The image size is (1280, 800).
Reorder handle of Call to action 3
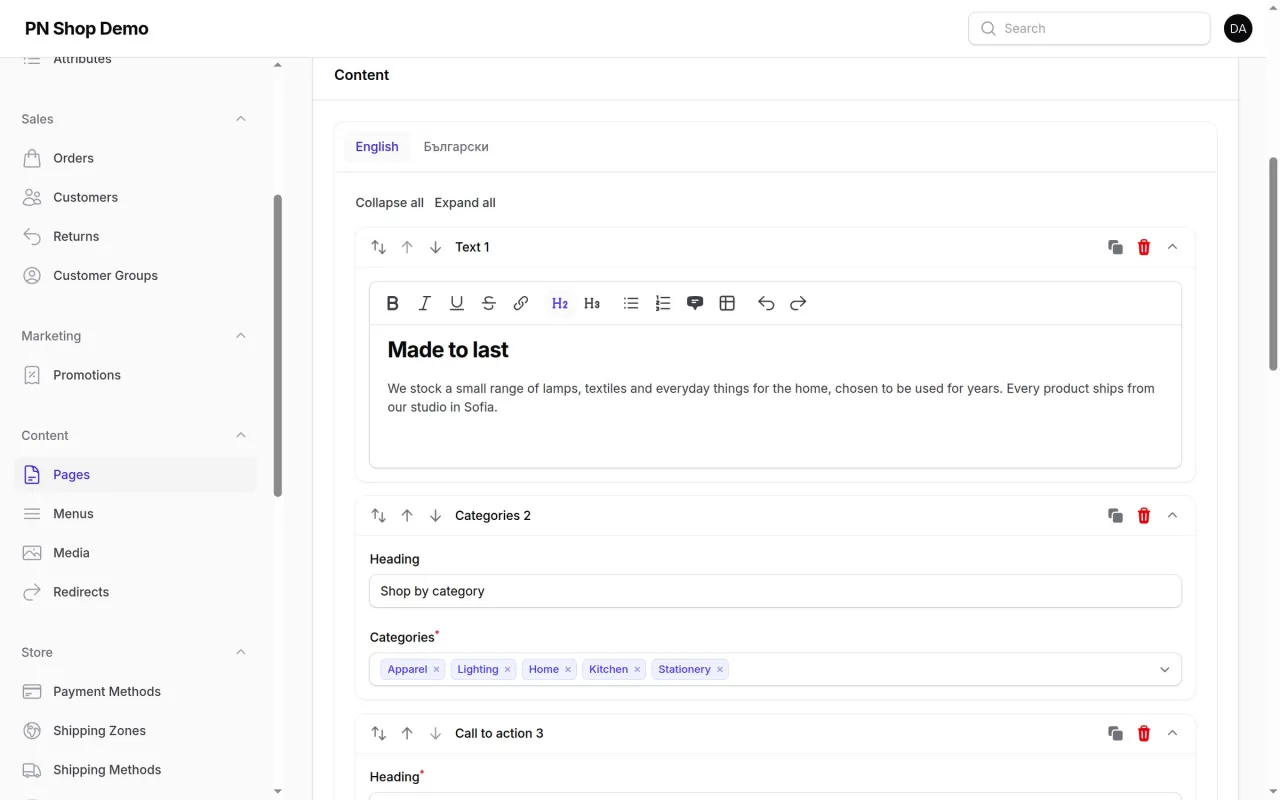[378, 733]
